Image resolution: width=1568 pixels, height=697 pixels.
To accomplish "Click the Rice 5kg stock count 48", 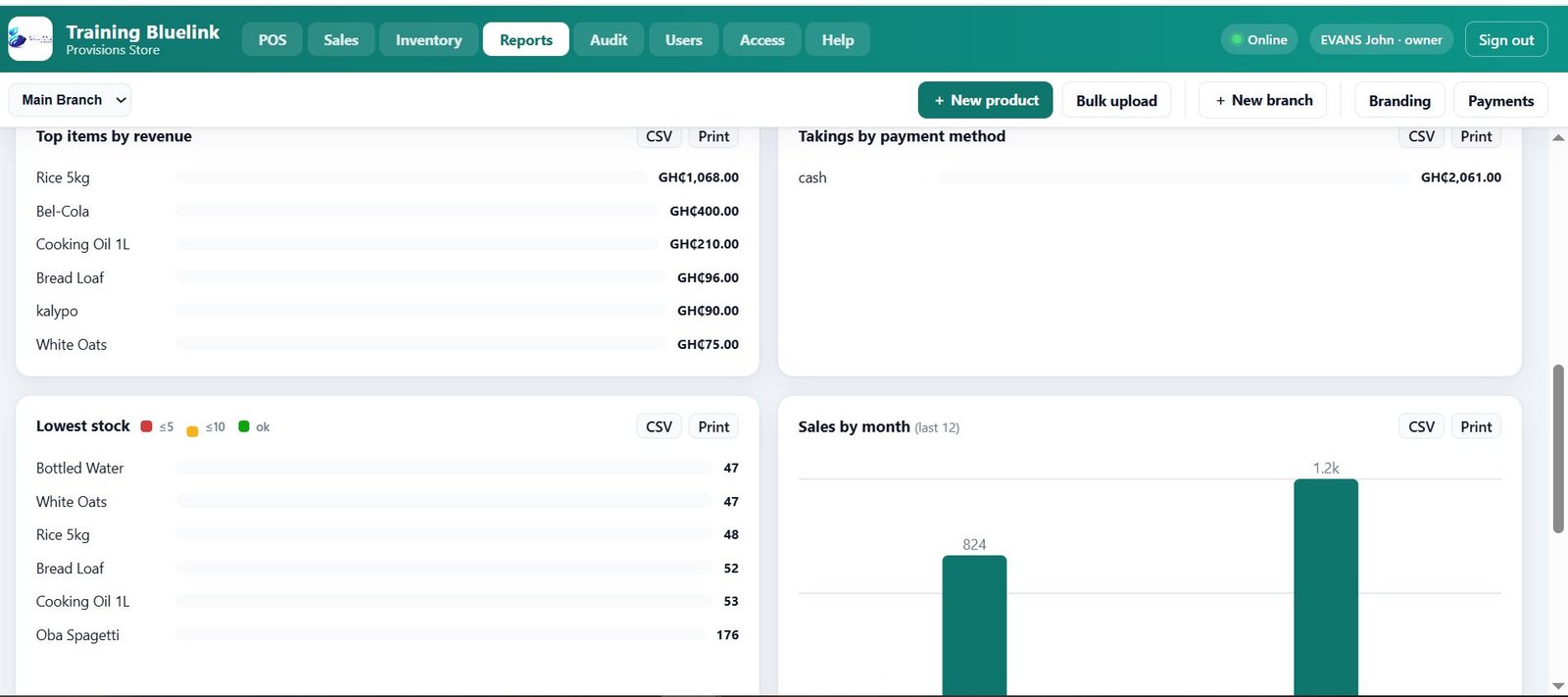I will pyautogui.click(x=731, y=534).
